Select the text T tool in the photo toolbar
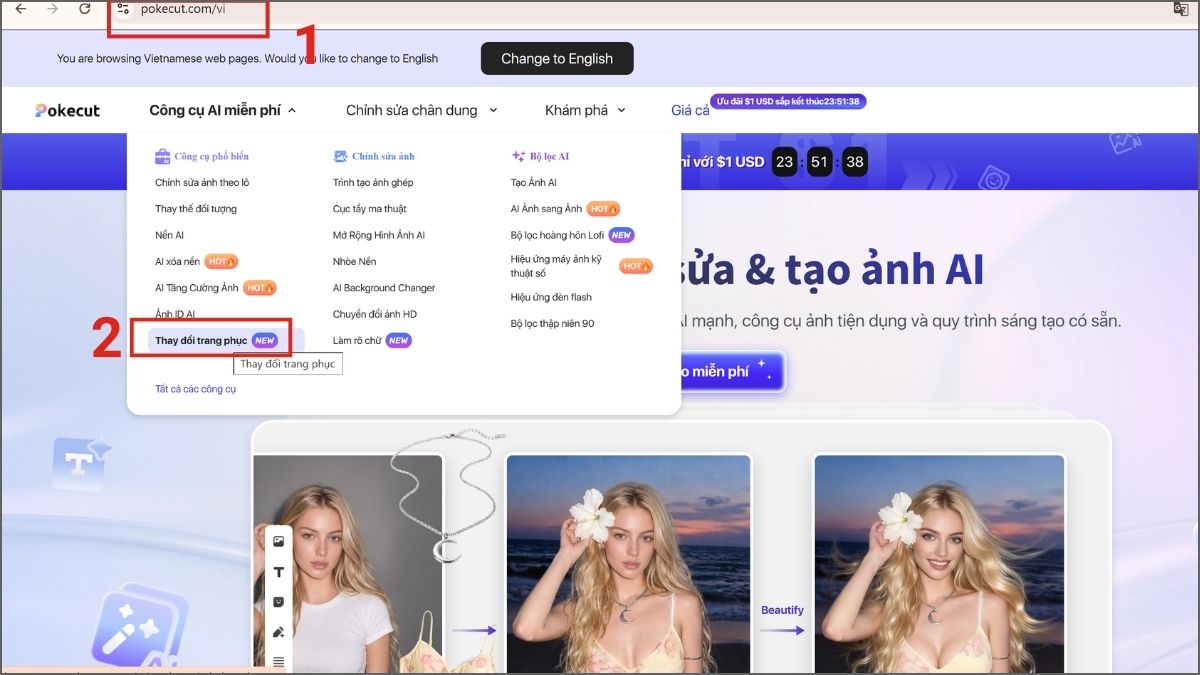Screen dimensions: 1200x675 click(279, 572)
